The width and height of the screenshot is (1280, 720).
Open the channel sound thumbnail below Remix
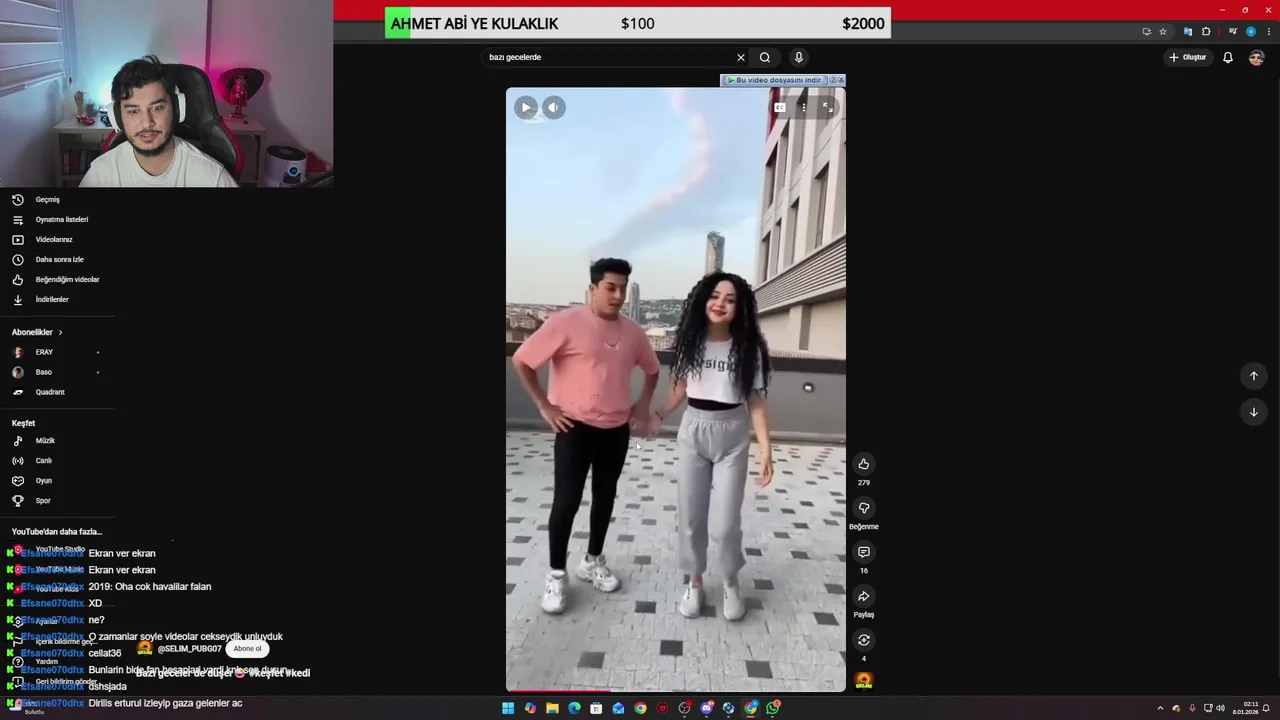coord(864,681)
